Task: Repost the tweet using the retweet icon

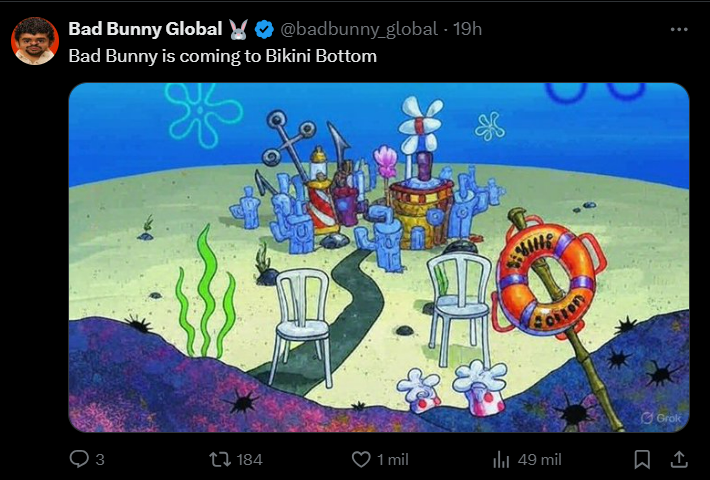Action: click(x=219, y=459)
